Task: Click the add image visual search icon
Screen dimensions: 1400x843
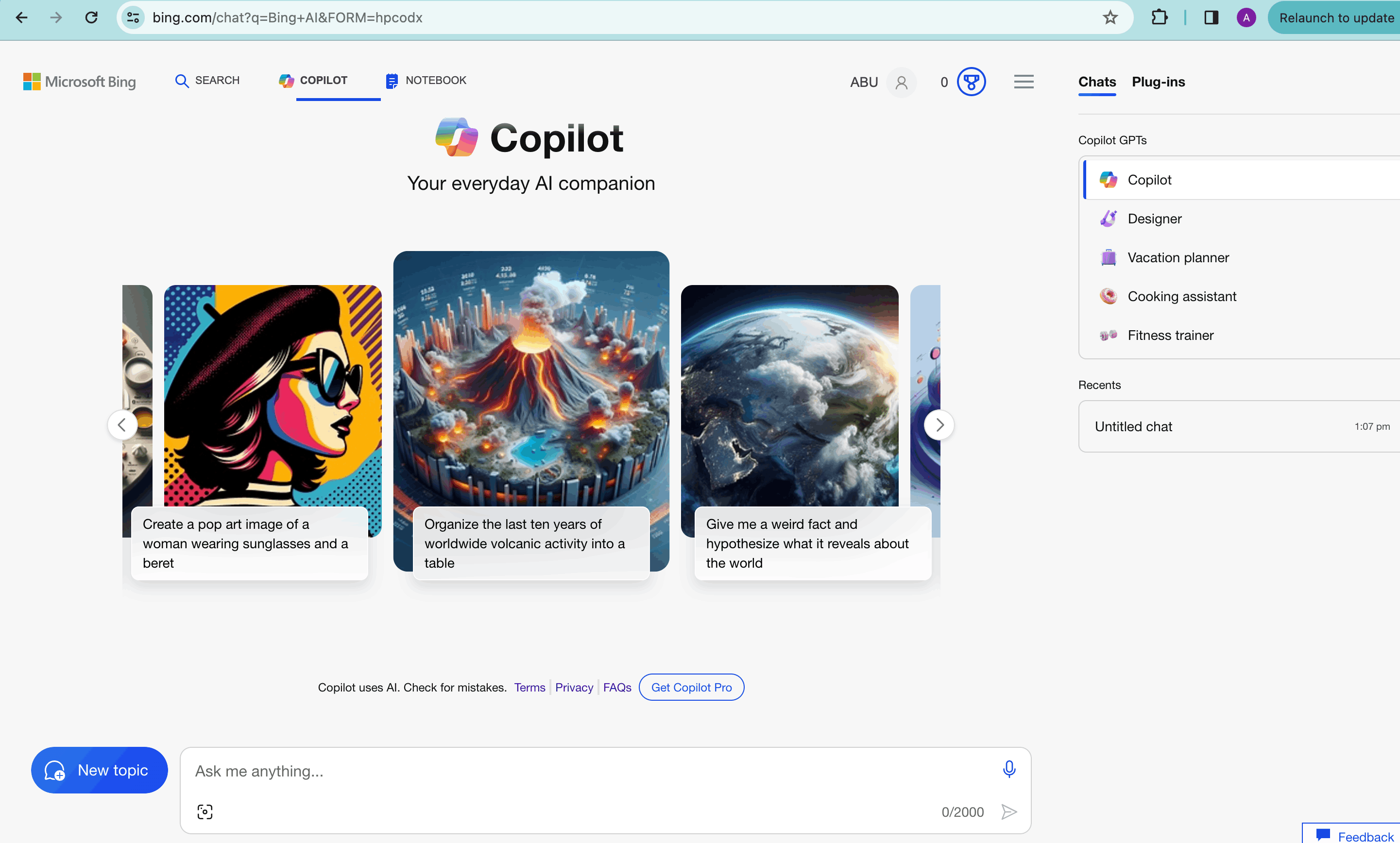Action: (205, 811)
